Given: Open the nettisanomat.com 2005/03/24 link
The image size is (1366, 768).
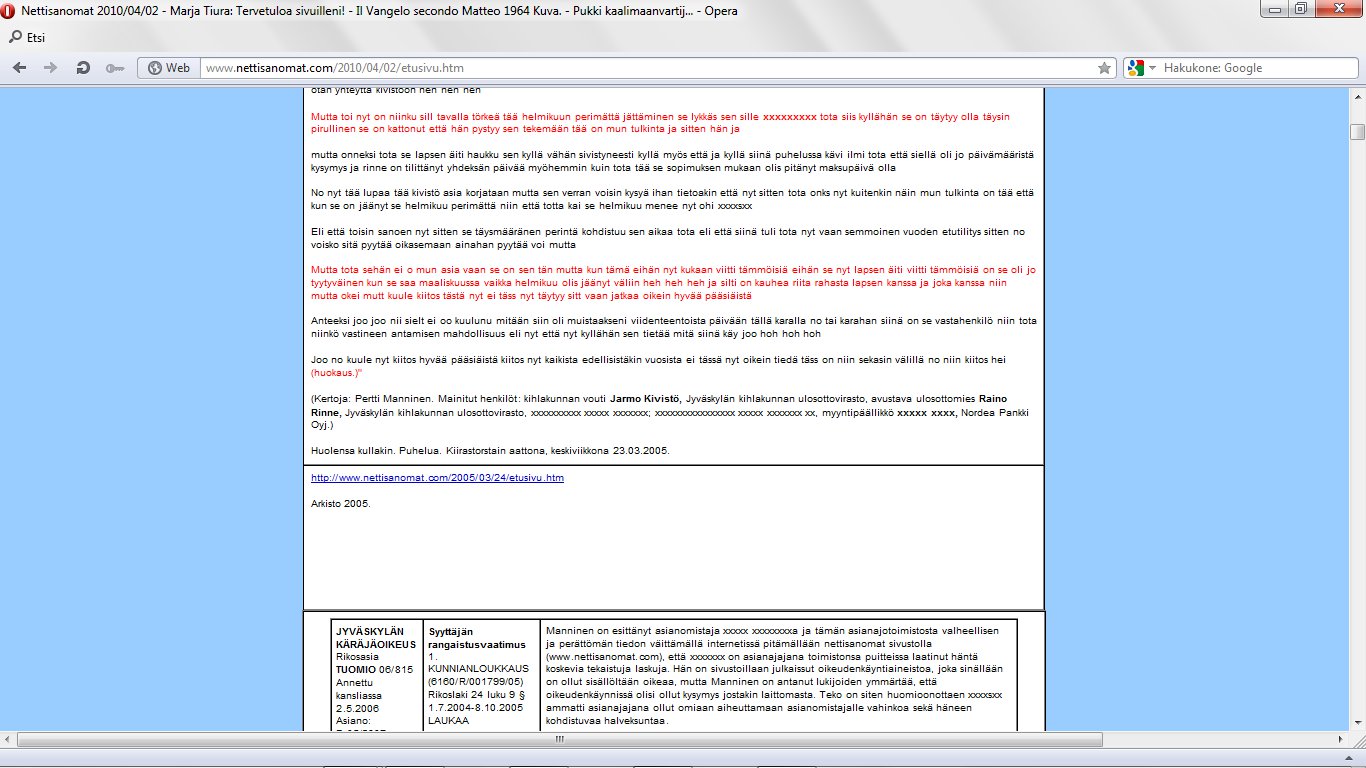Looking at the screenshot, I should point(437,478).
